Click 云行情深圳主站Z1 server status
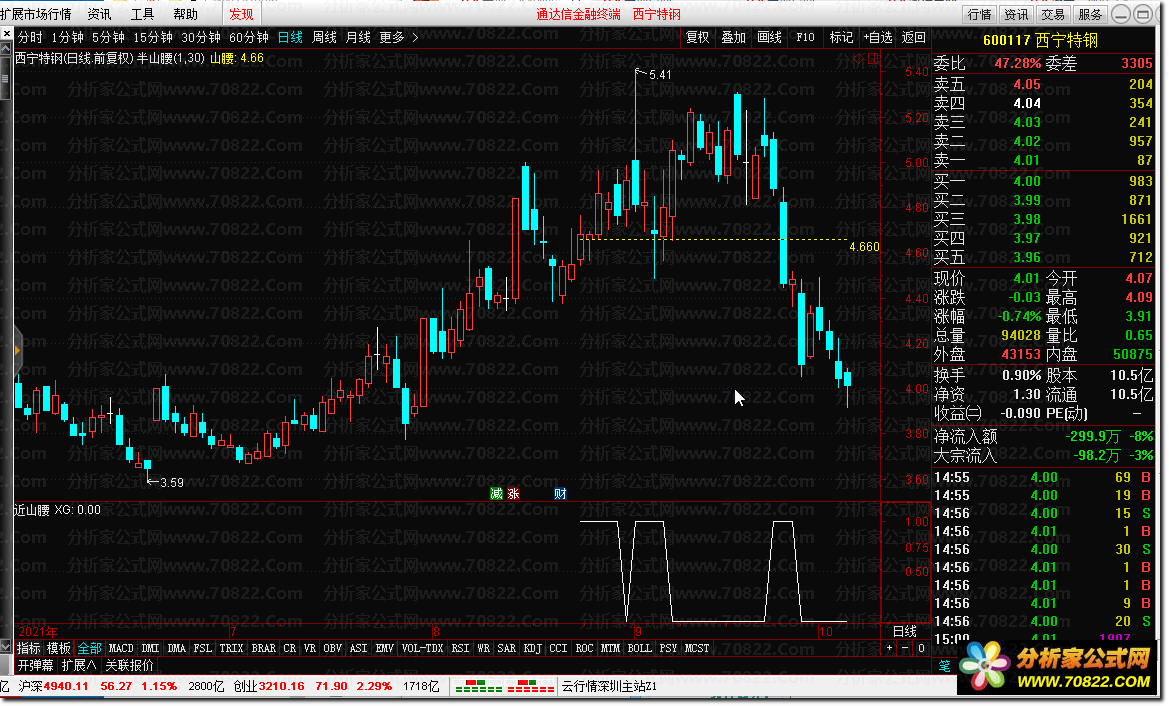Screen dimensions: 1169x706 [609, 686]
